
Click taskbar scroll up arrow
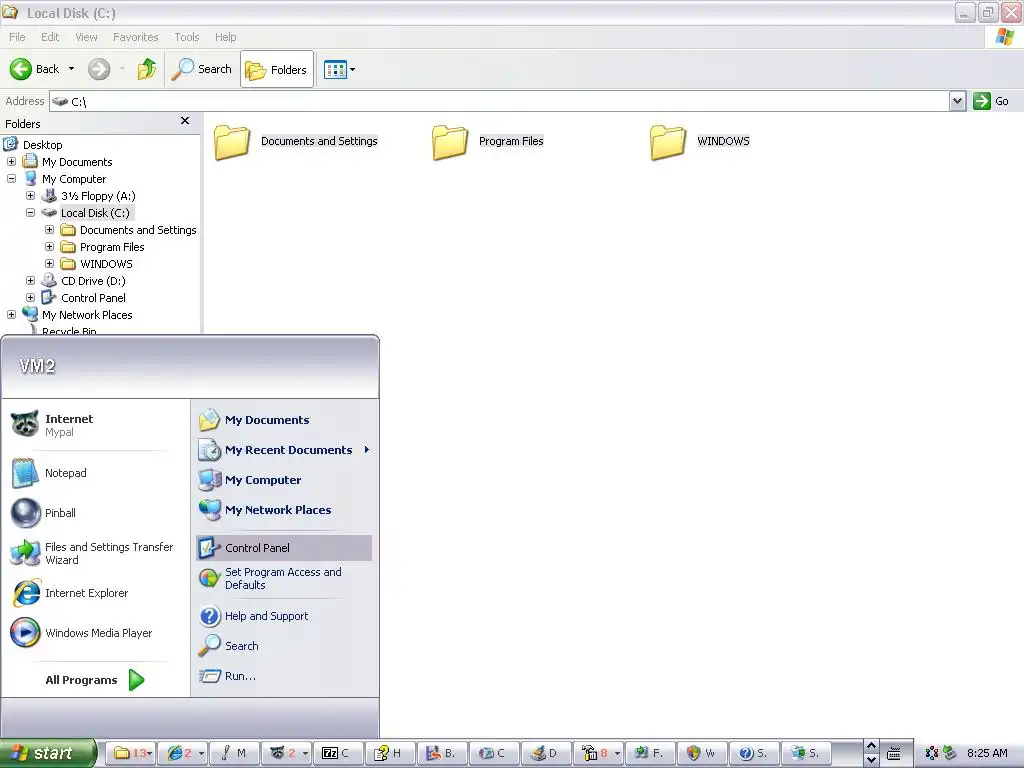(871, 746)
